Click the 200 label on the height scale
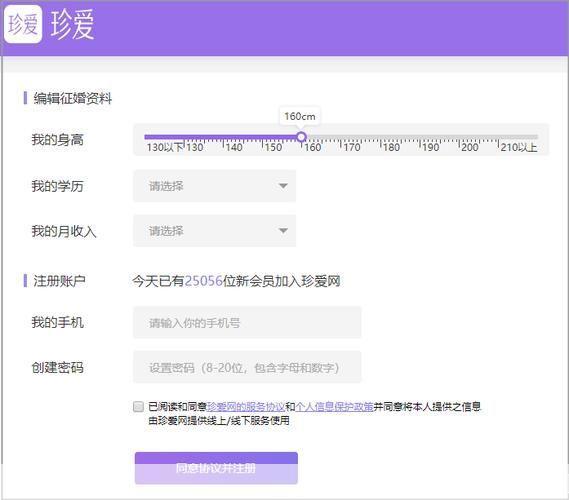 [470, 147]
